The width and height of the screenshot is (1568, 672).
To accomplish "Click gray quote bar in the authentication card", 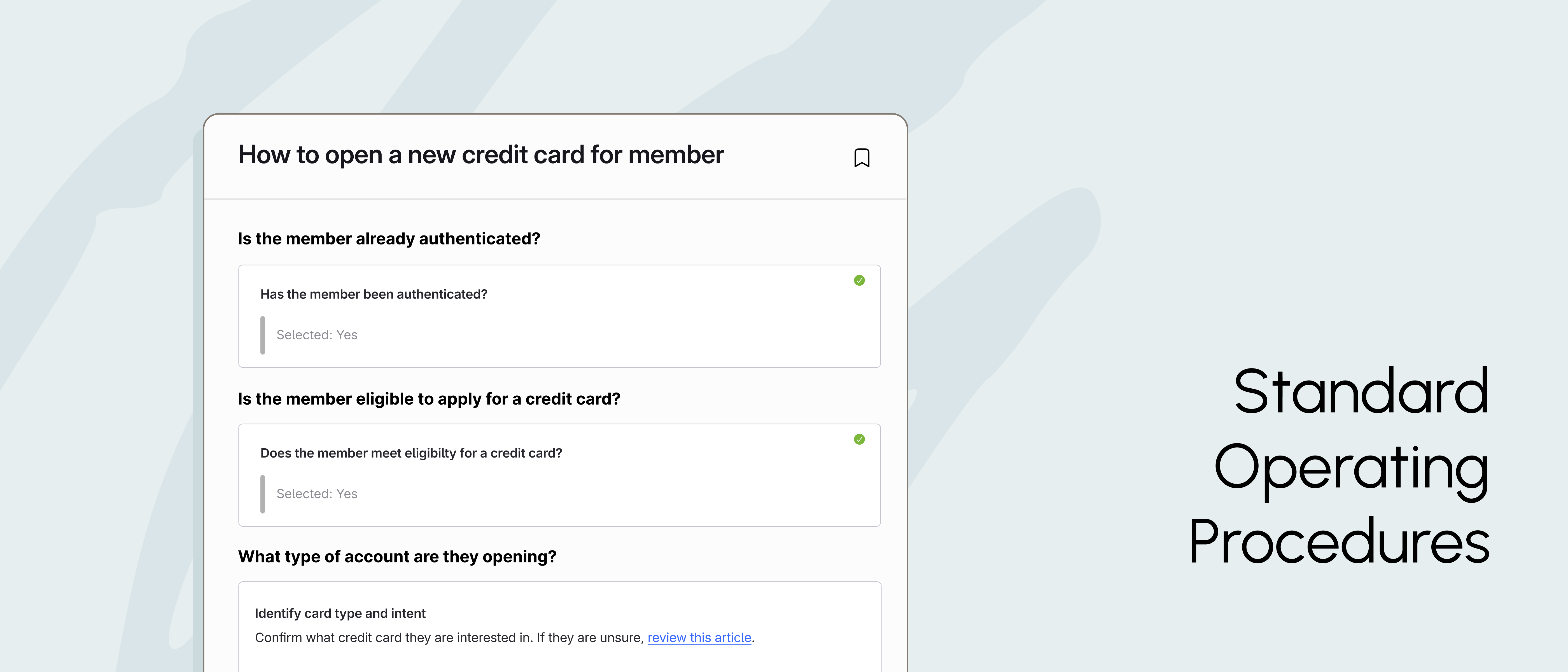I will coord(262,335).
